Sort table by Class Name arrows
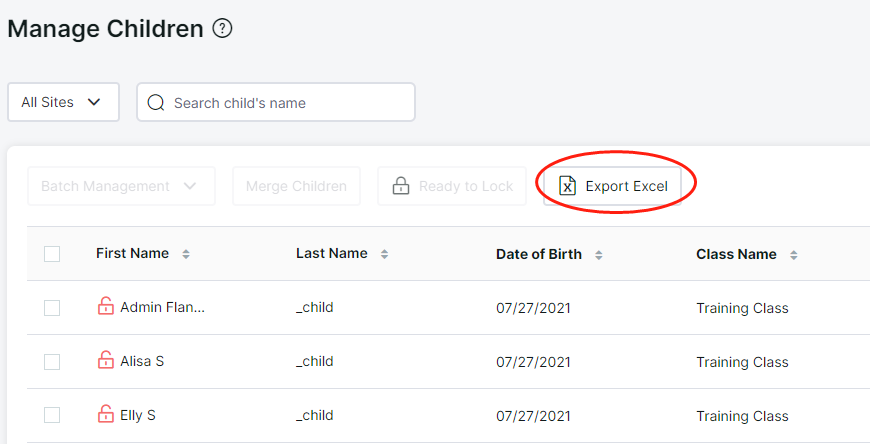The height and width of the screenshot is (444, 870). [793, 255]
